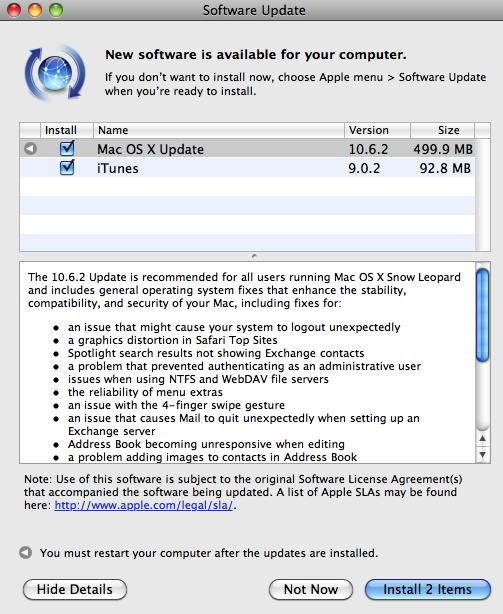Minimize window with the yellow button
This screenshot has width=503, height=614.
tap(35, 10)
